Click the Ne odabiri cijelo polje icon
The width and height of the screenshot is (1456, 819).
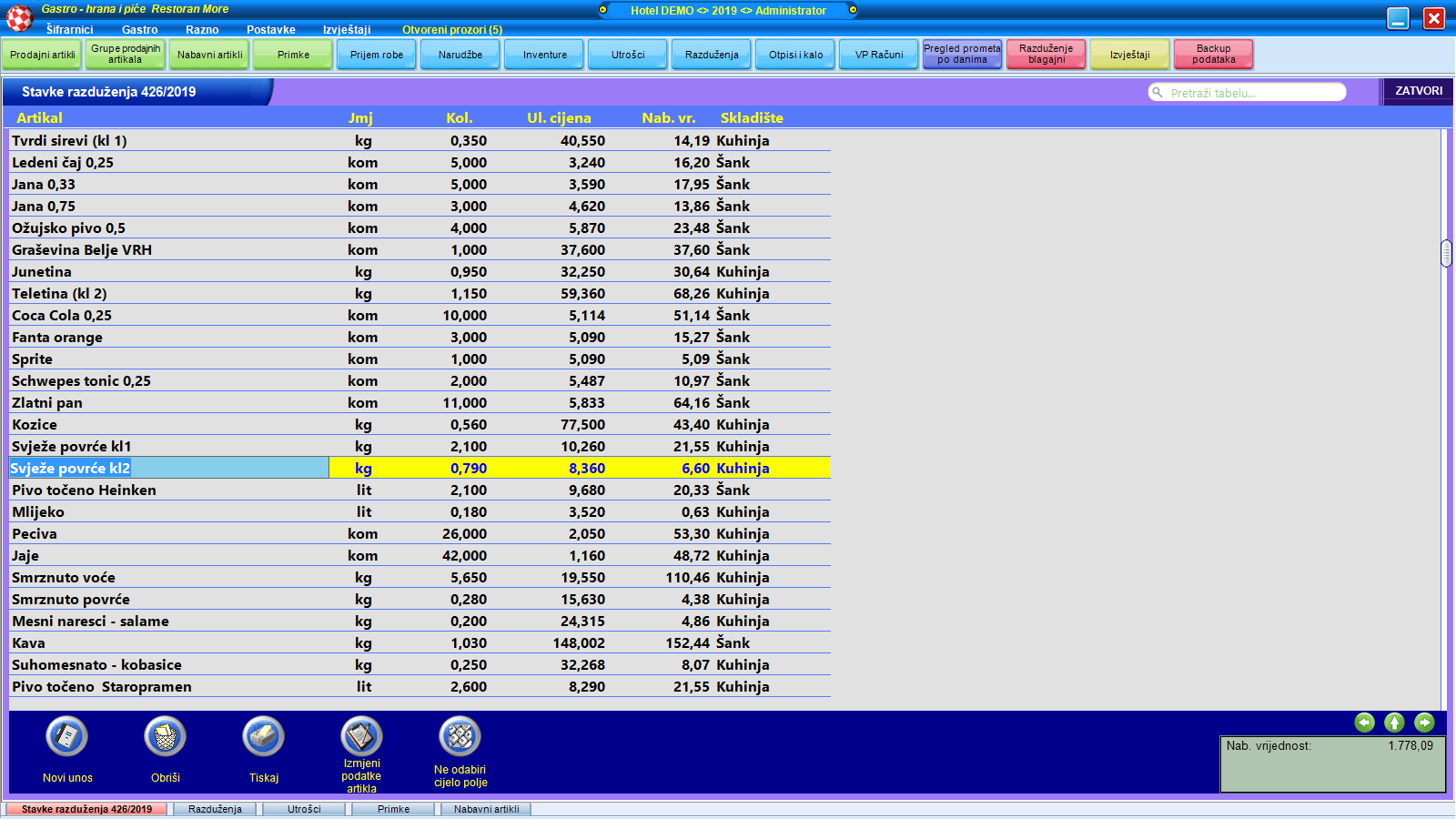(460, 736)
